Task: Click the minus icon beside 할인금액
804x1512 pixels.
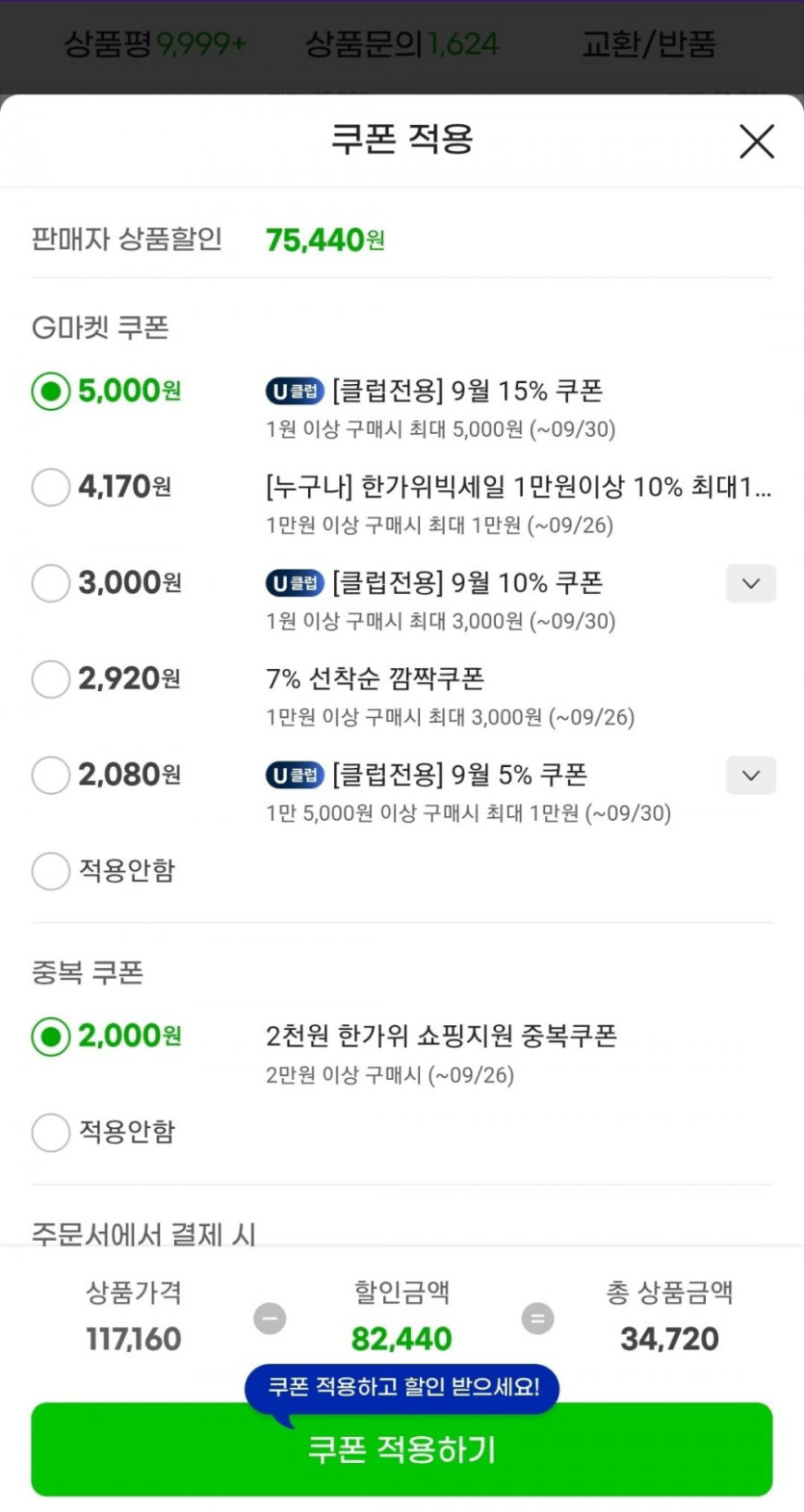Action: (x=270, y=1318)
